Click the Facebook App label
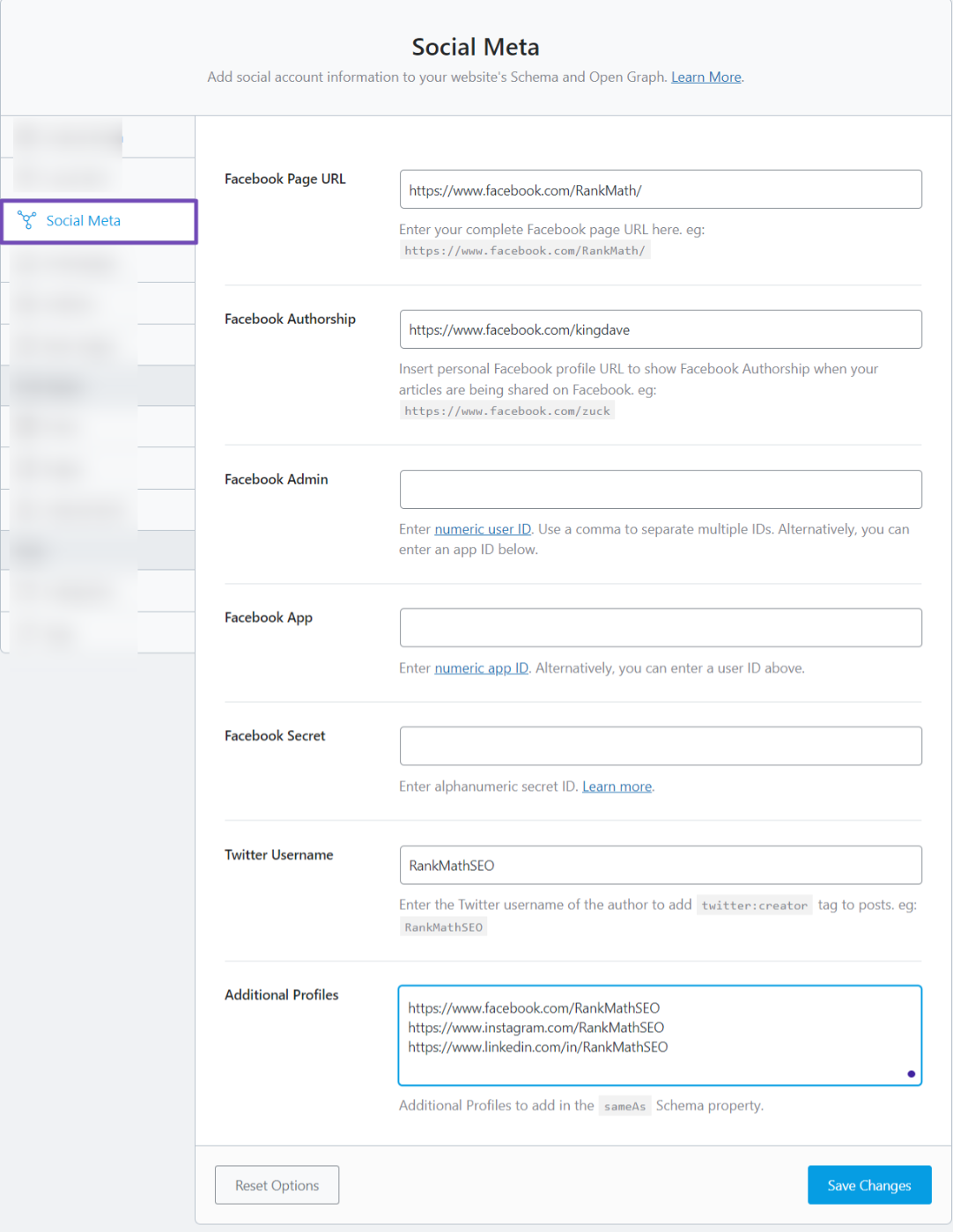The width and height of the screenshot is (953, 1232). click(x=268, y=617)
